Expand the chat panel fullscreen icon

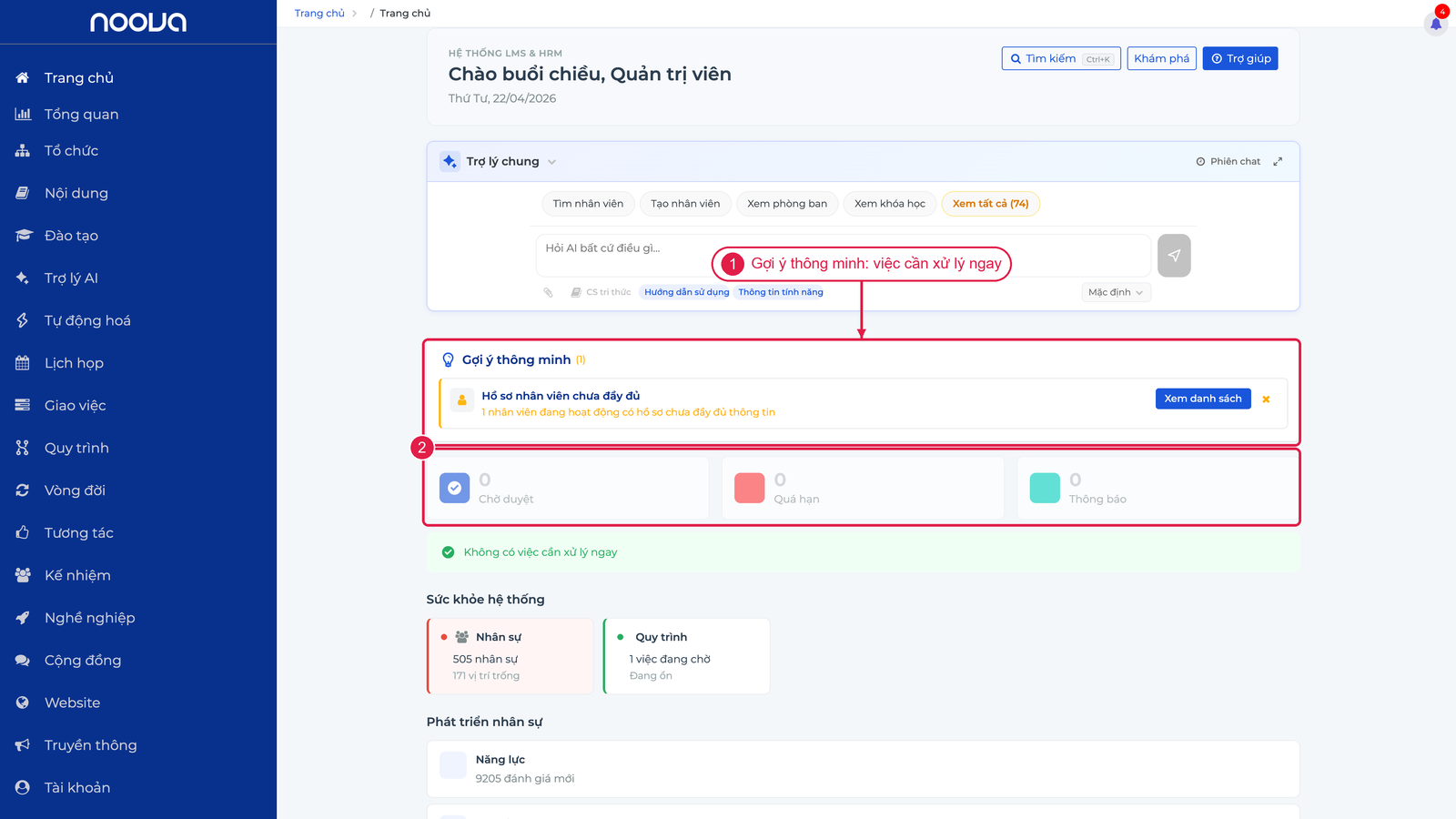1278,161
